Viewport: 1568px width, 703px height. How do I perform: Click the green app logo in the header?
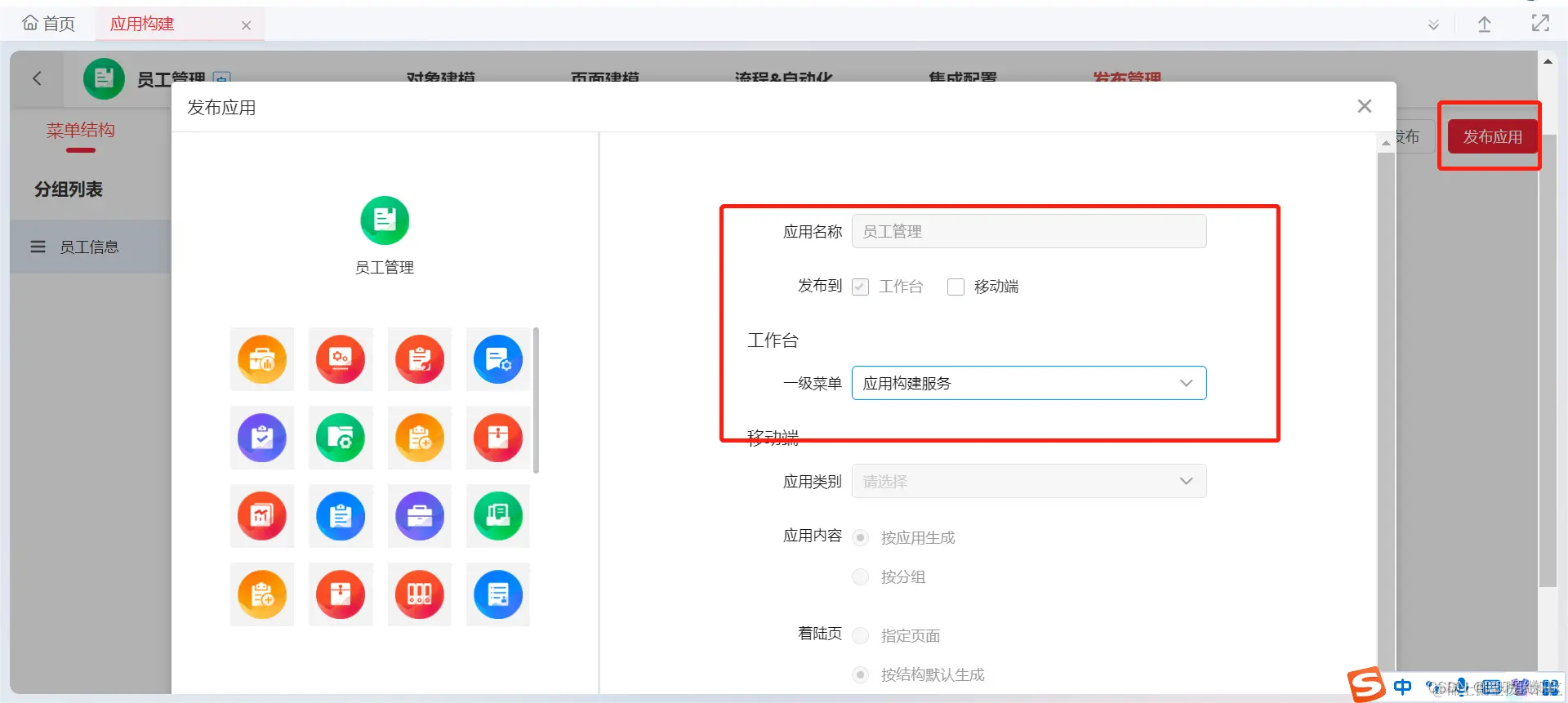coord(104,78)
